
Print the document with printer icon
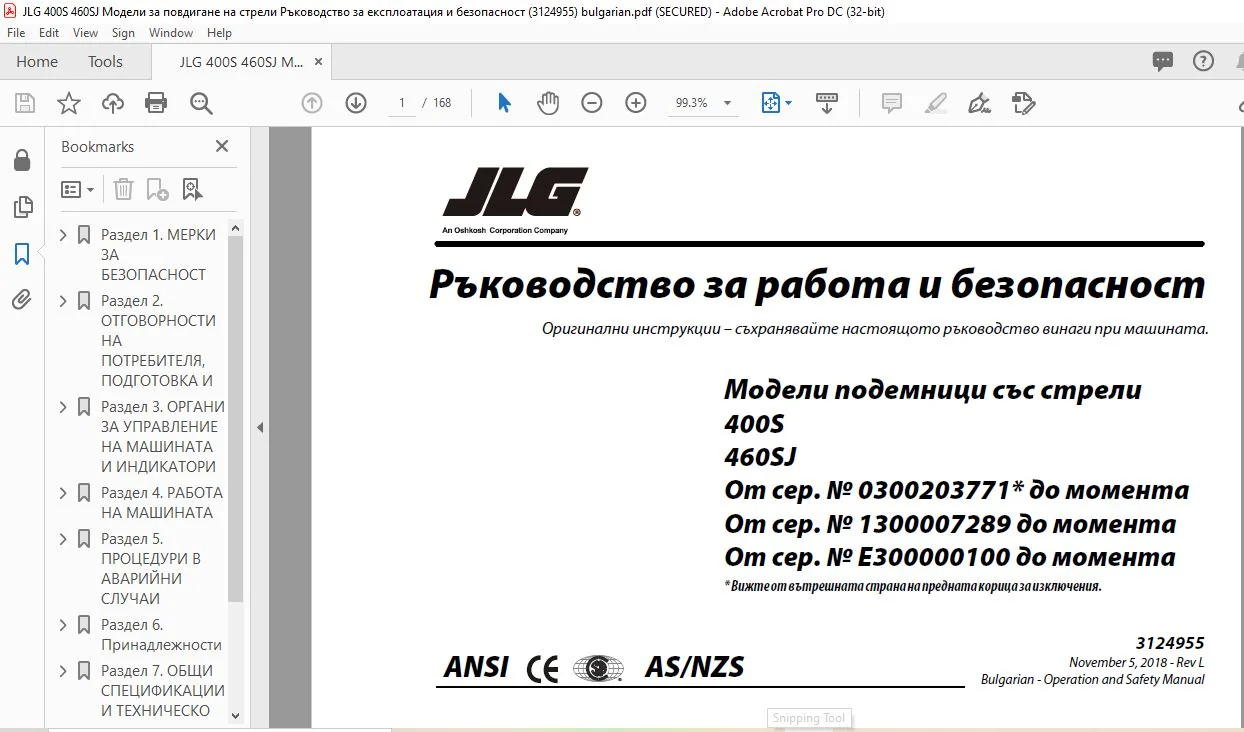[x=156, y=103]
